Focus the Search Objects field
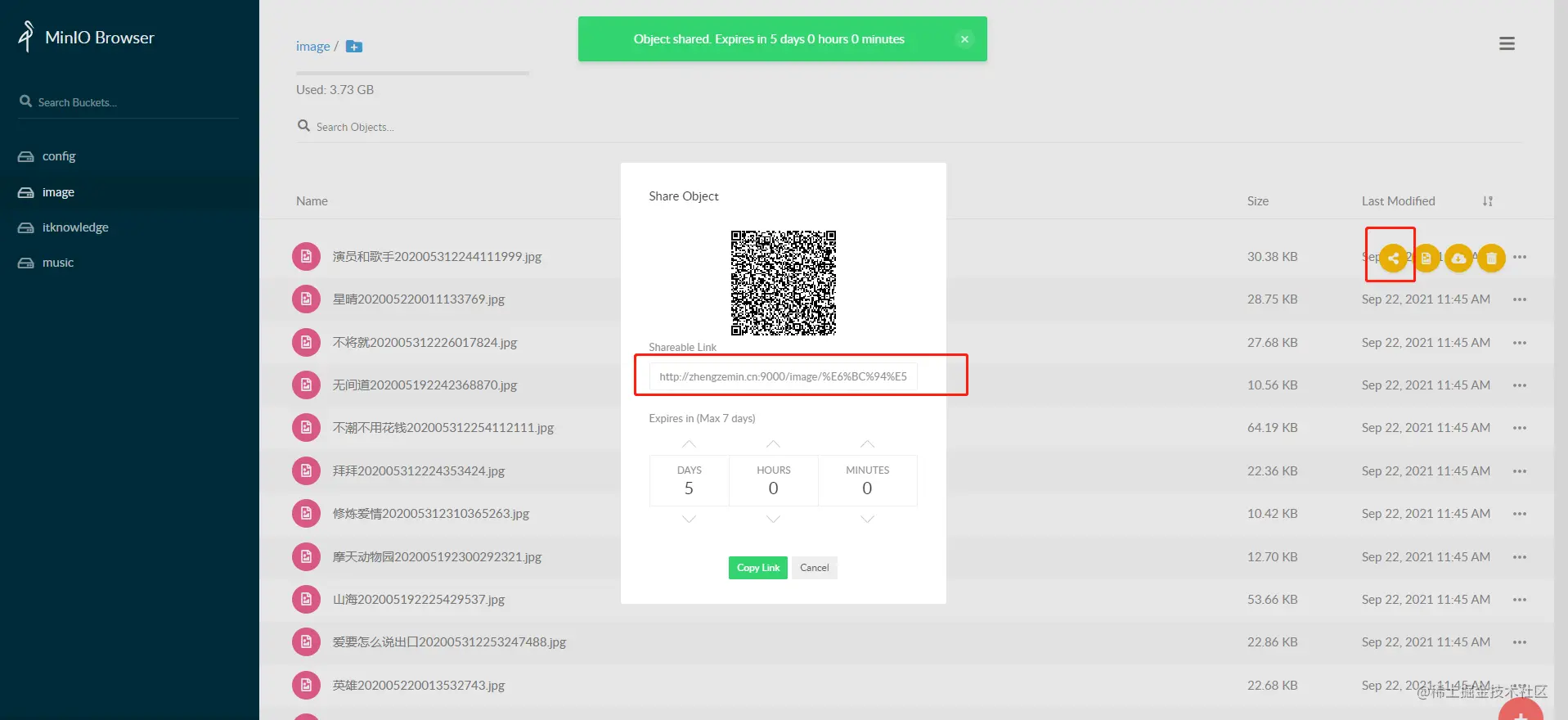Viewport: 1568px width, 720px height. [x=910, y=127]
